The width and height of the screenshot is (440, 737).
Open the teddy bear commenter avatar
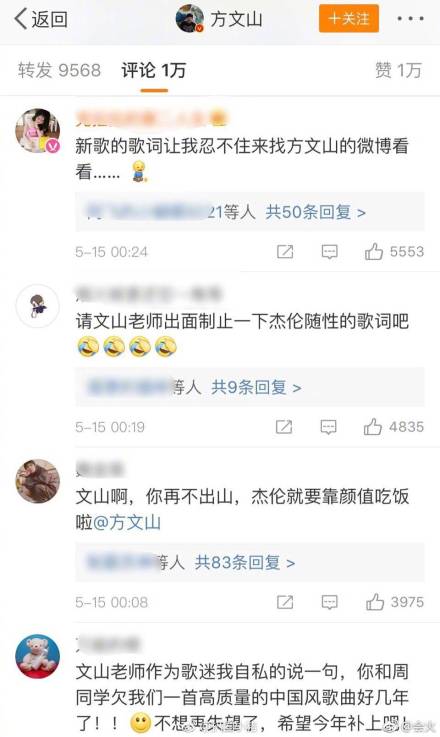38,657
